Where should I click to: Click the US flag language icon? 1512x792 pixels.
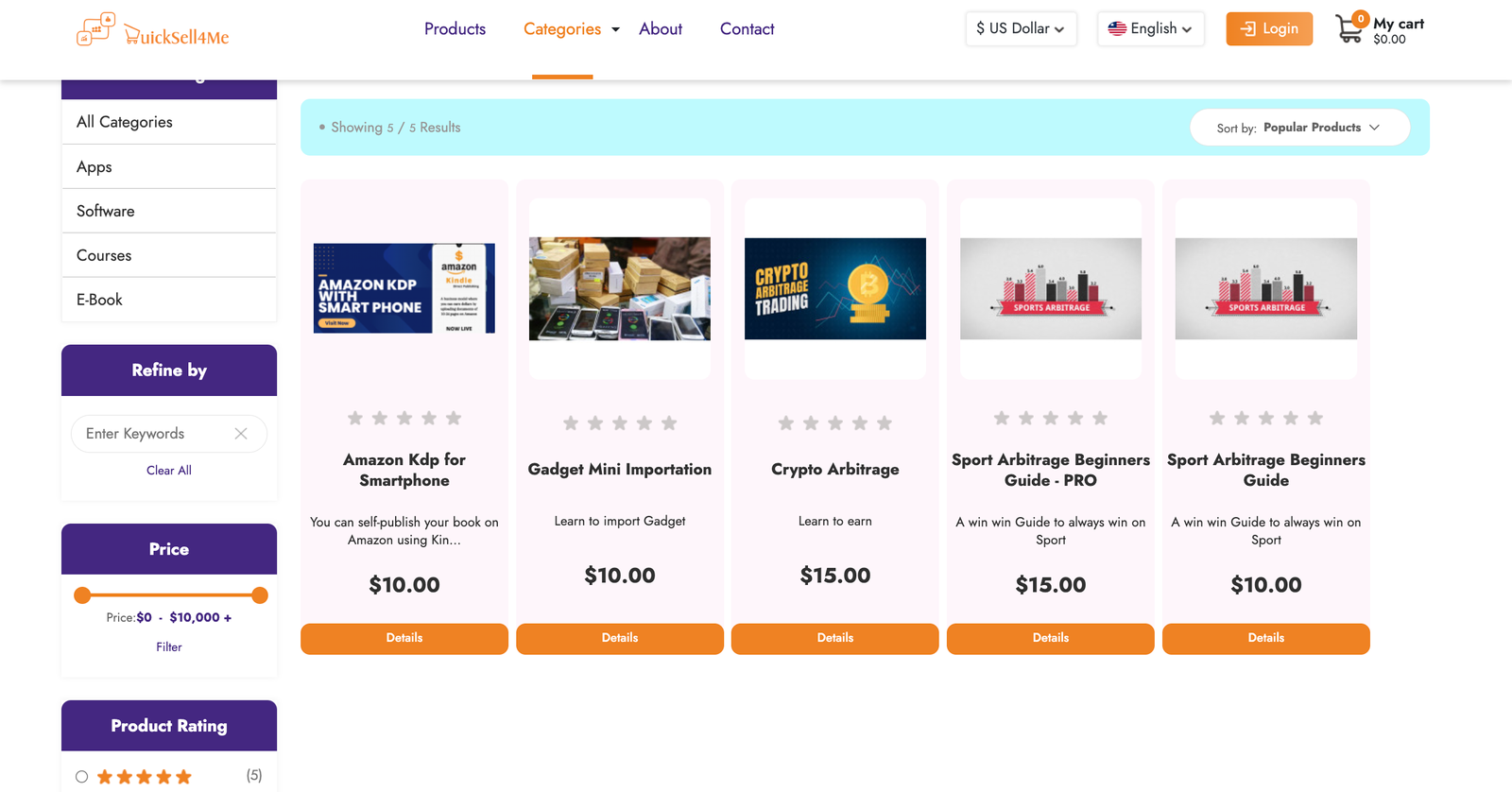click(1117, 28)
